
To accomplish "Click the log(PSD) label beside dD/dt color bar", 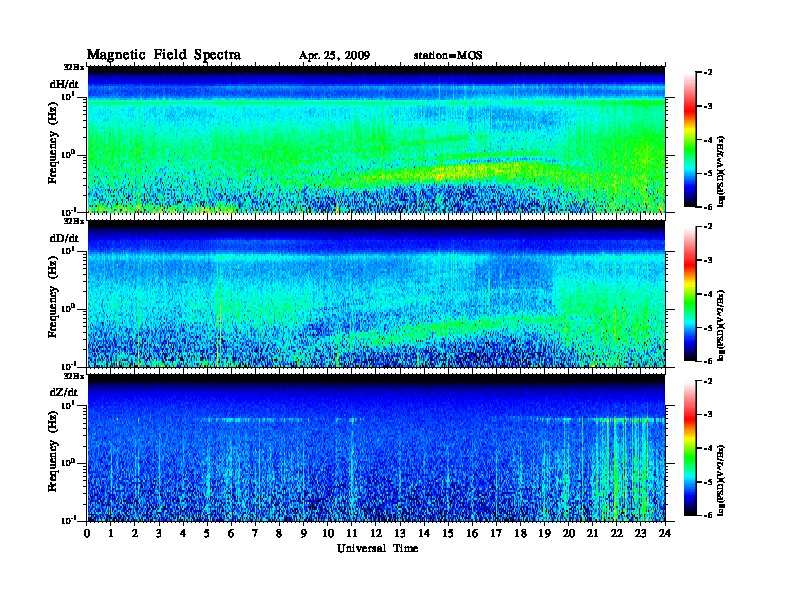I will click(x=721, y=325).
